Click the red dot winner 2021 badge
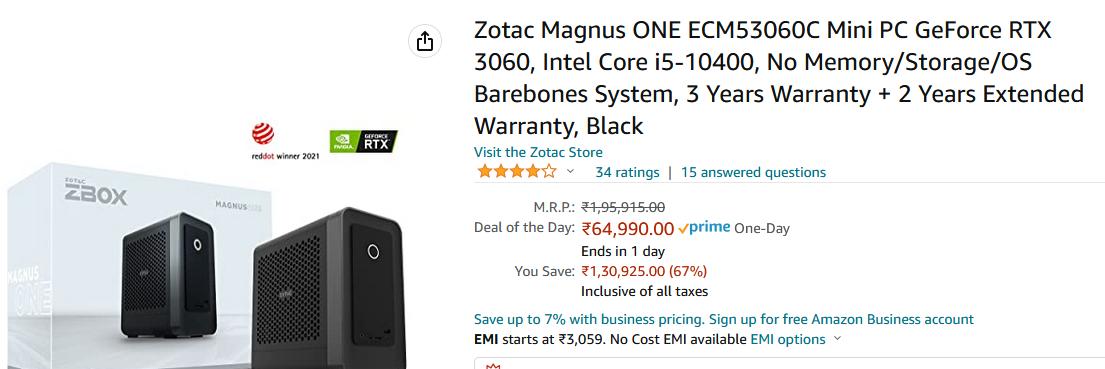1105x369 pixels. tap(285, 142)
